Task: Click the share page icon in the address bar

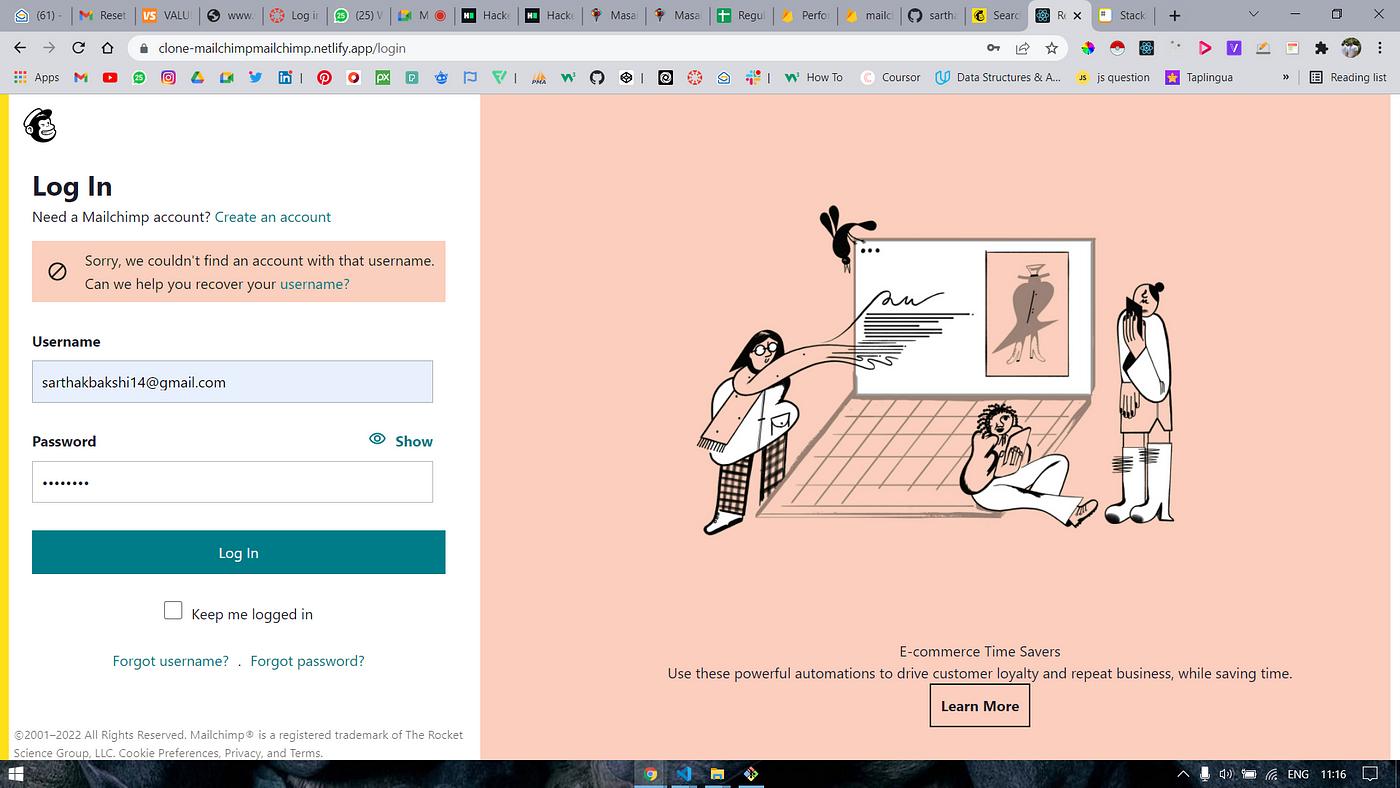Action: pyautogui.click(x=1022, y=48)
